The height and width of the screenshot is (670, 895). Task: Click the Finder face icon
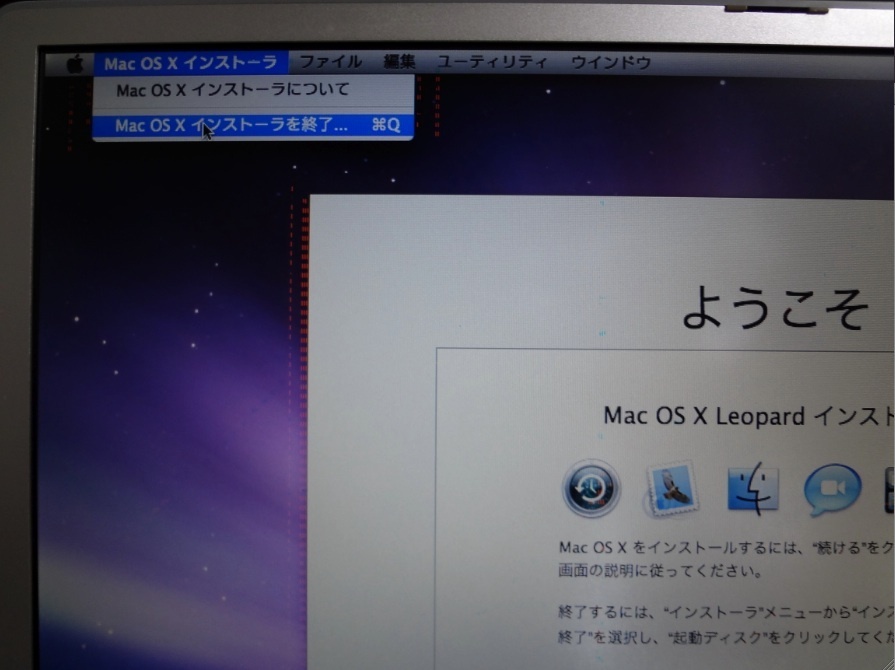pos(753,487)
